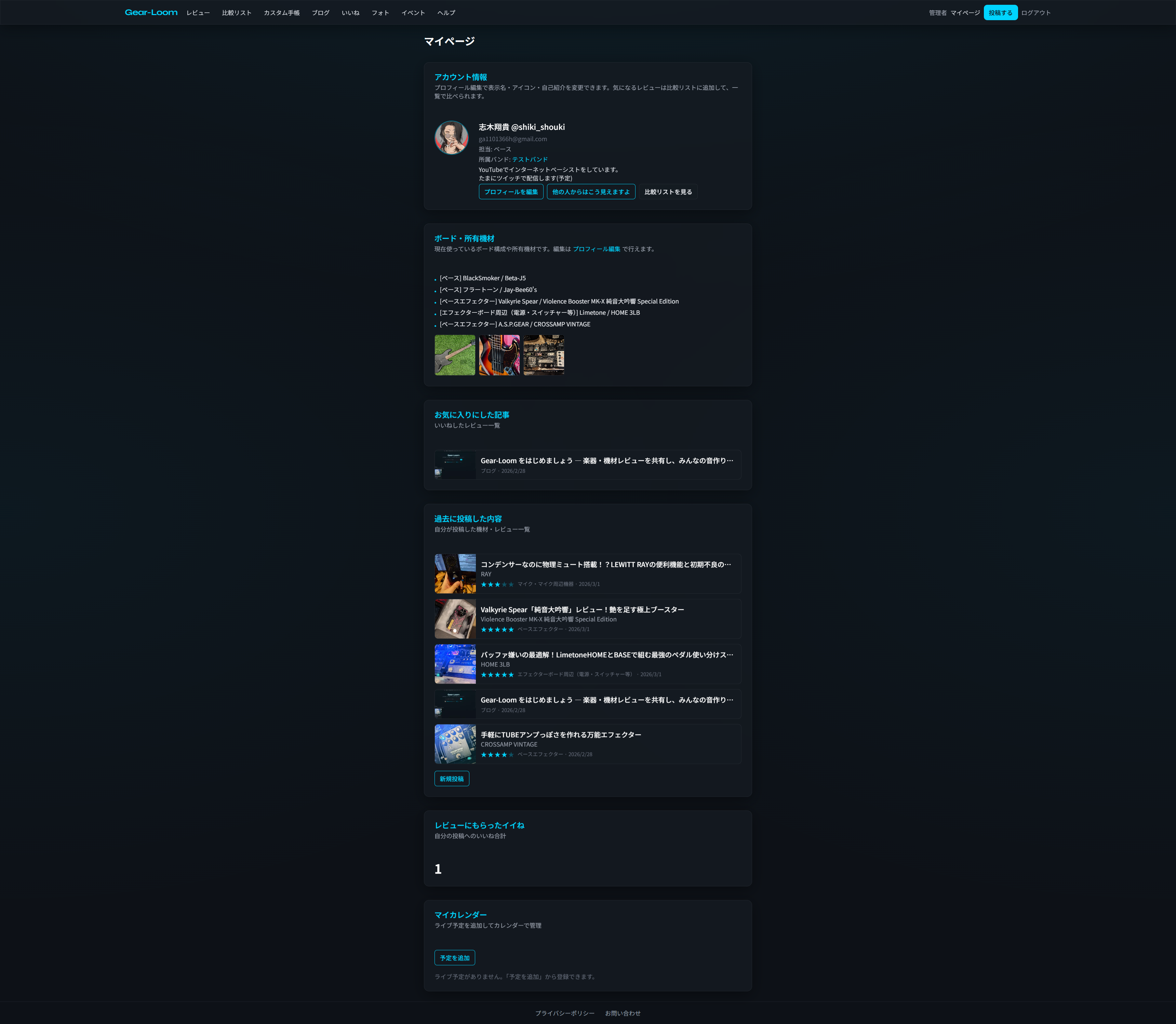Open the レビュー menu in navbar
1176x1024 pixels.
point(198,13)
